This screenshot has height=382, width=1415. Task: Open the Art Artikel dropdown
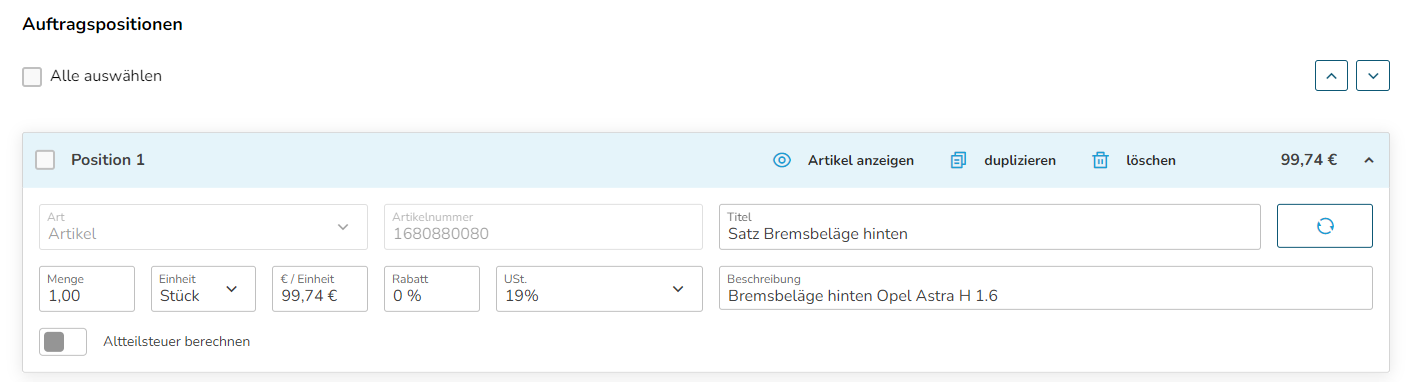coord(203,226)
